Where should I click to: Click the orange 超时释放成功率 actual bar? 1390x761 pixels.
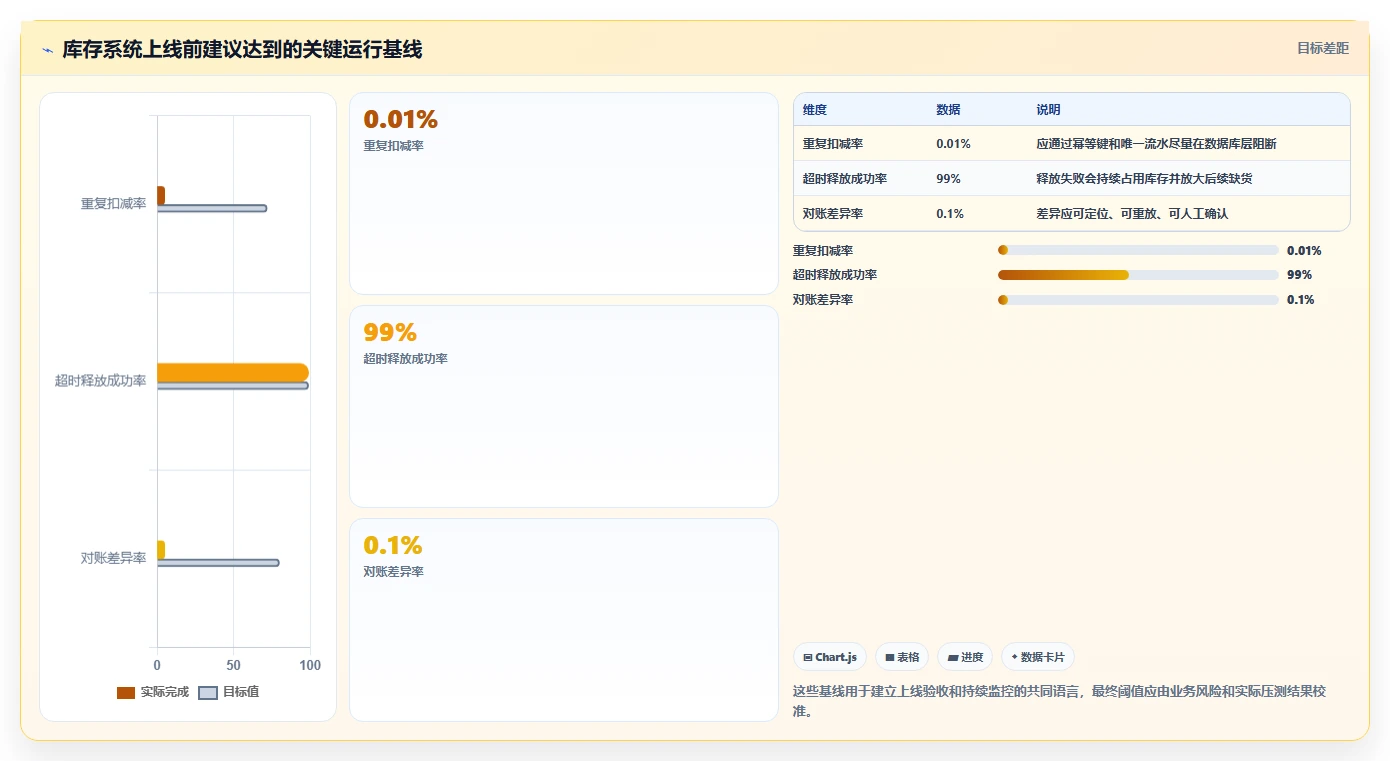click(x=233, y=372)
